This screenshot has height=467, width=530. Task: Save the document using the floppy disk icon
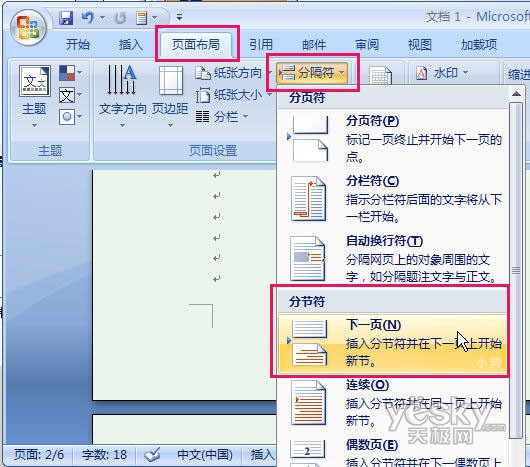[66, 18]
